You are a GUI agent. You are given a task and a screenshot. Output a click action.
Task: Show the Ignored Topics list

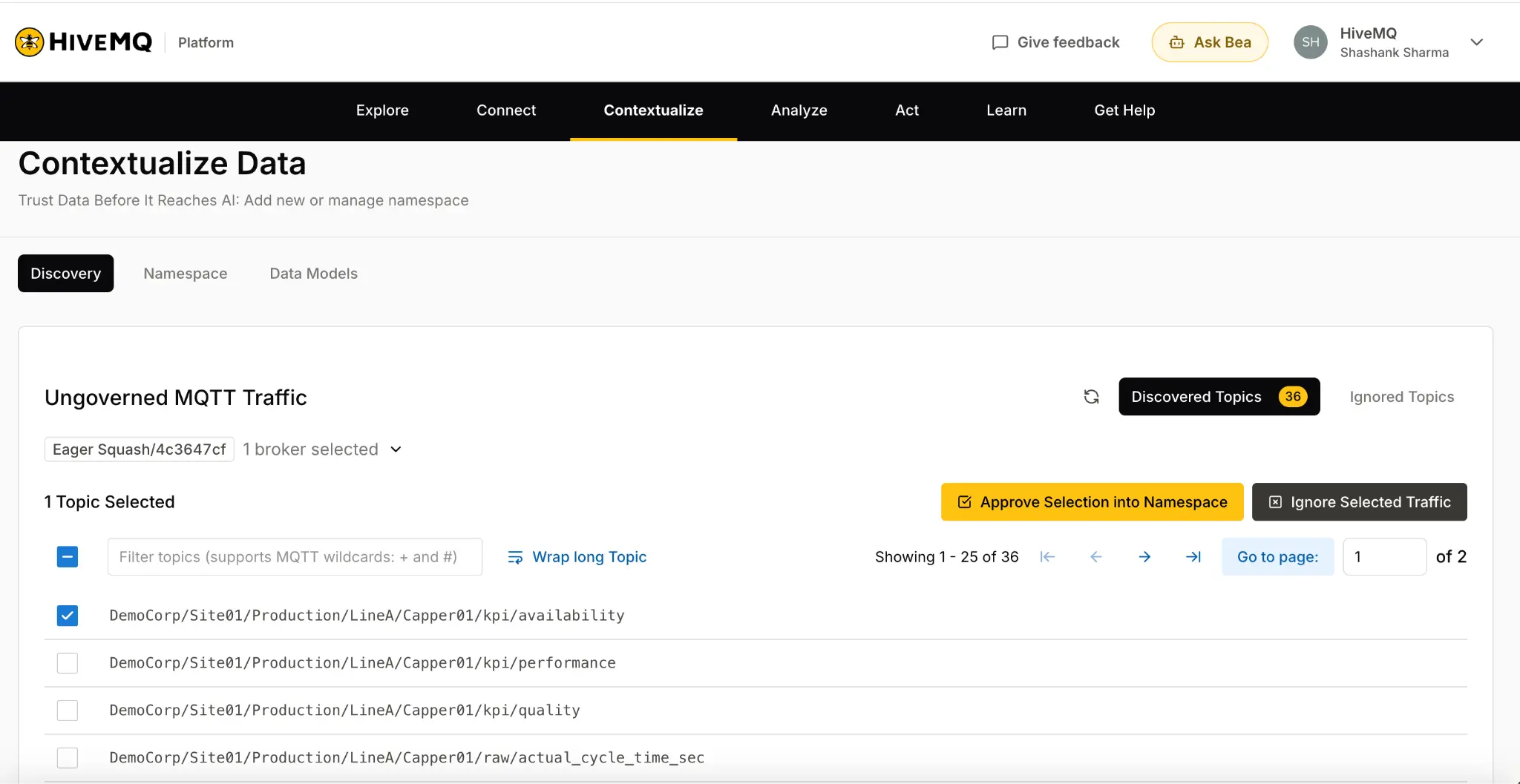click(x=1402, y=397)
